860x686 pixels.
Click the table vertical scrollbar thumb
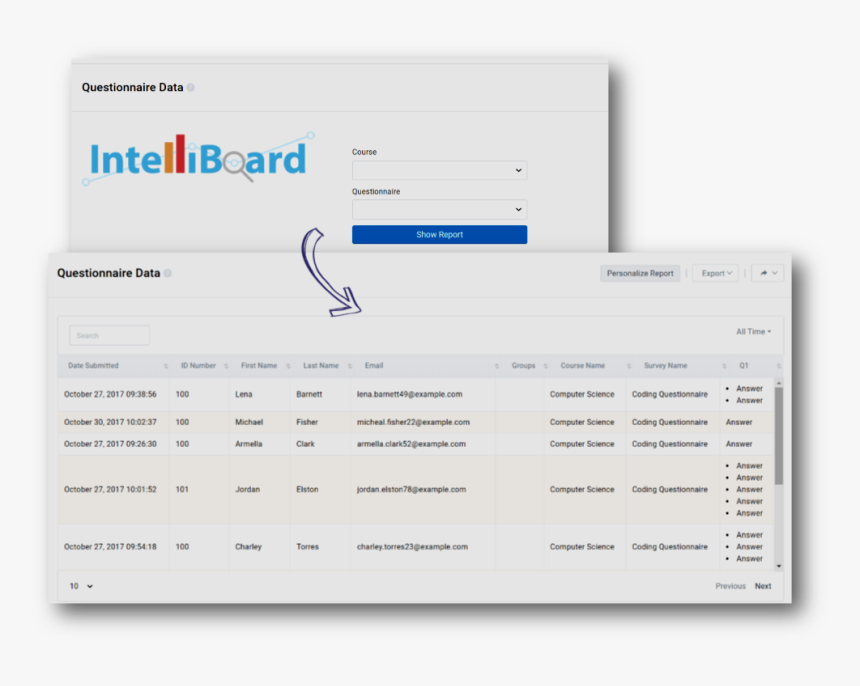coord(779,436)
